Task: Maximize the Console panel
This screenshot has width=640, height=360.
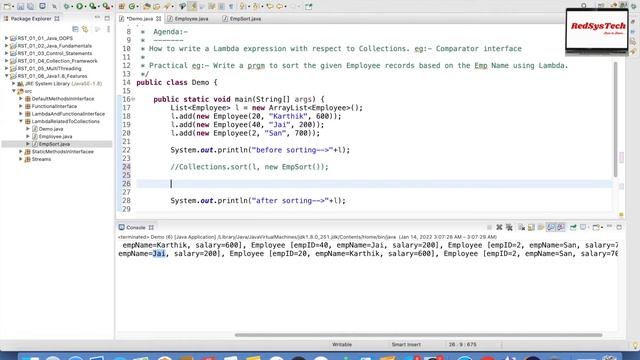Action: pyautogui.click(x=619, y=227)
